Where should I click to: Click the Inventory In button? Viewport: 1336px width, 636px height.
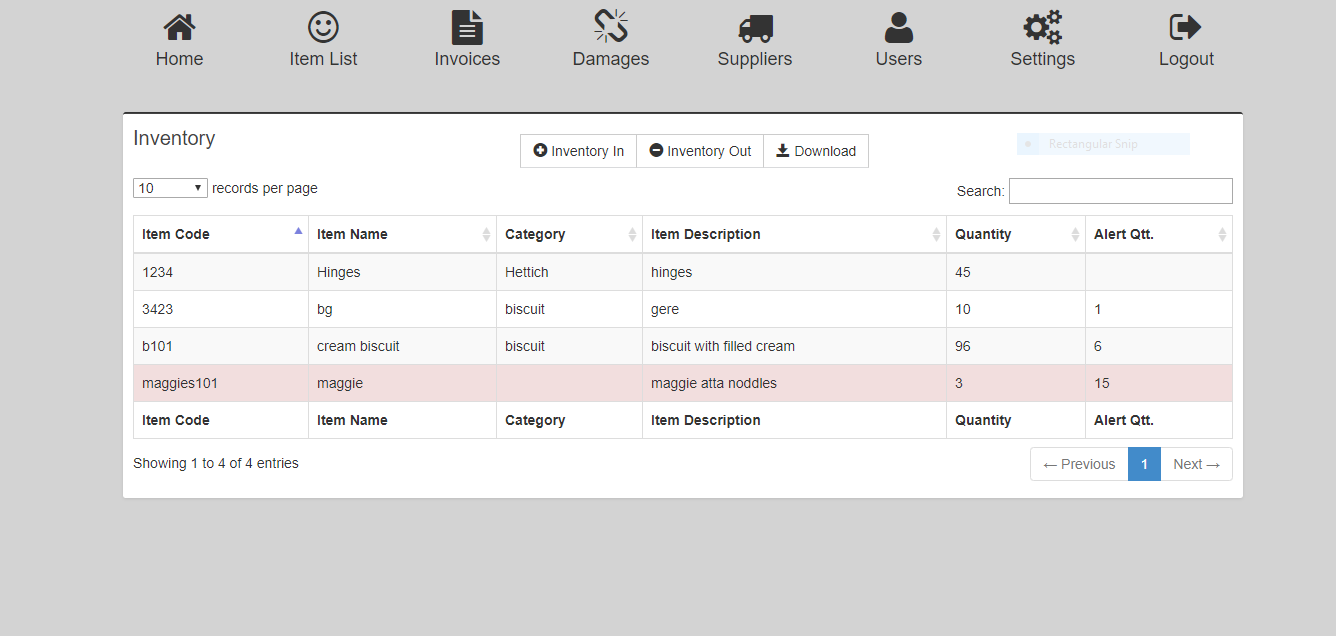[x=579, y=151]
